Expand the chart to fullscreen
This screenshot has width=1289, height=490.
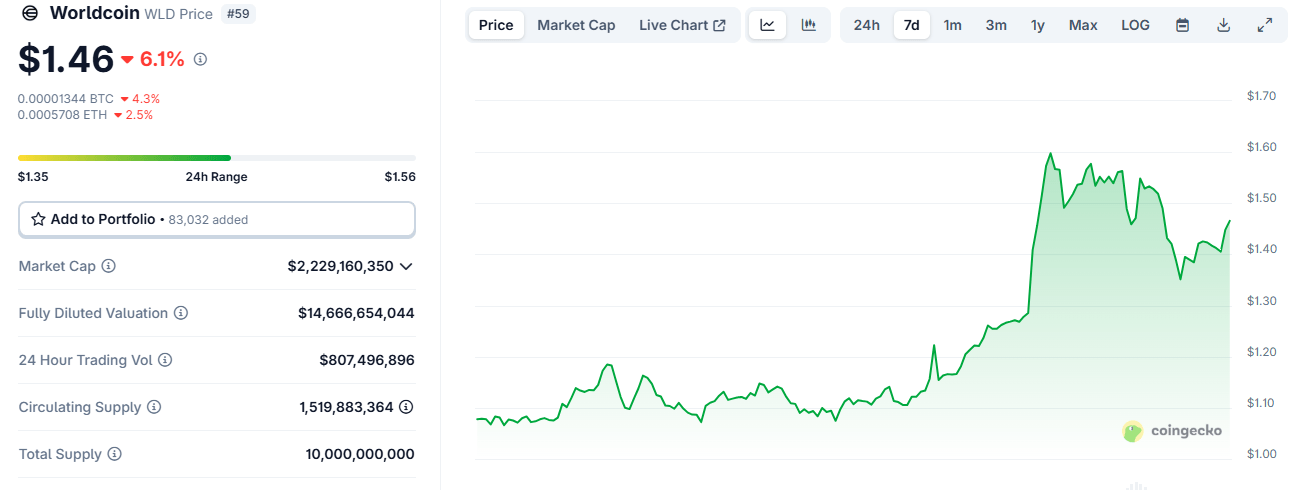[x=1264, y=25]
